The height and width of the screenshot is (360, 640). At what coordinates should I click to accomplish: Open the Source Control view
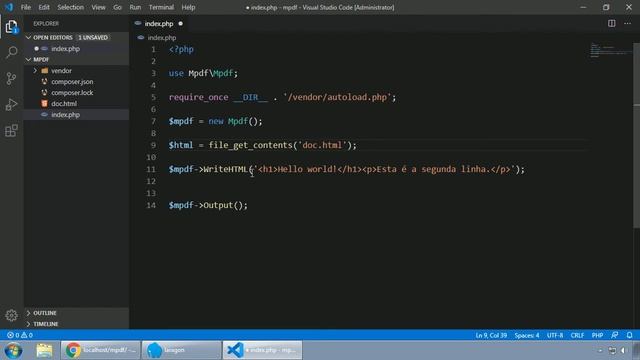pos(11,78)
